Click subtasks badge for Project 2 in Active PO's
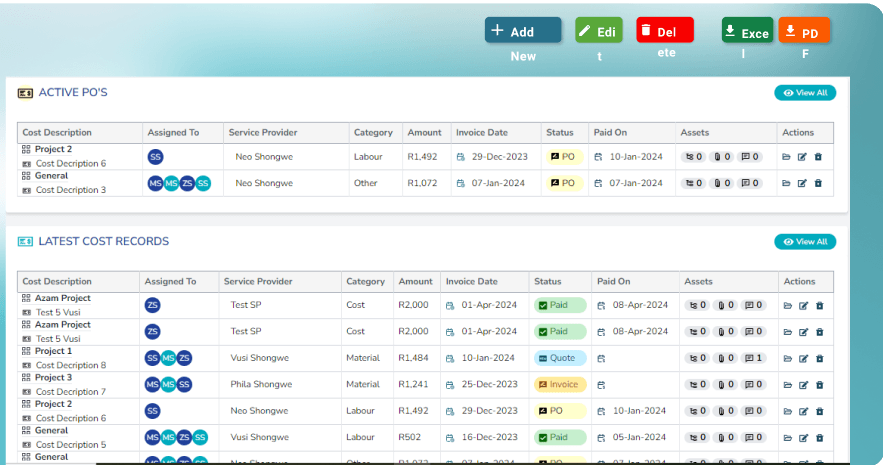Screen dimensions: 883x465 693,157
